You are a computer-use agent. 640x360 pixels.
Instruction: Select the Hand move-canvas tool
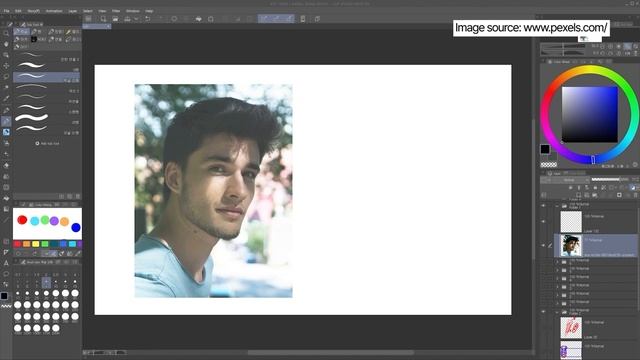point(6,44)
